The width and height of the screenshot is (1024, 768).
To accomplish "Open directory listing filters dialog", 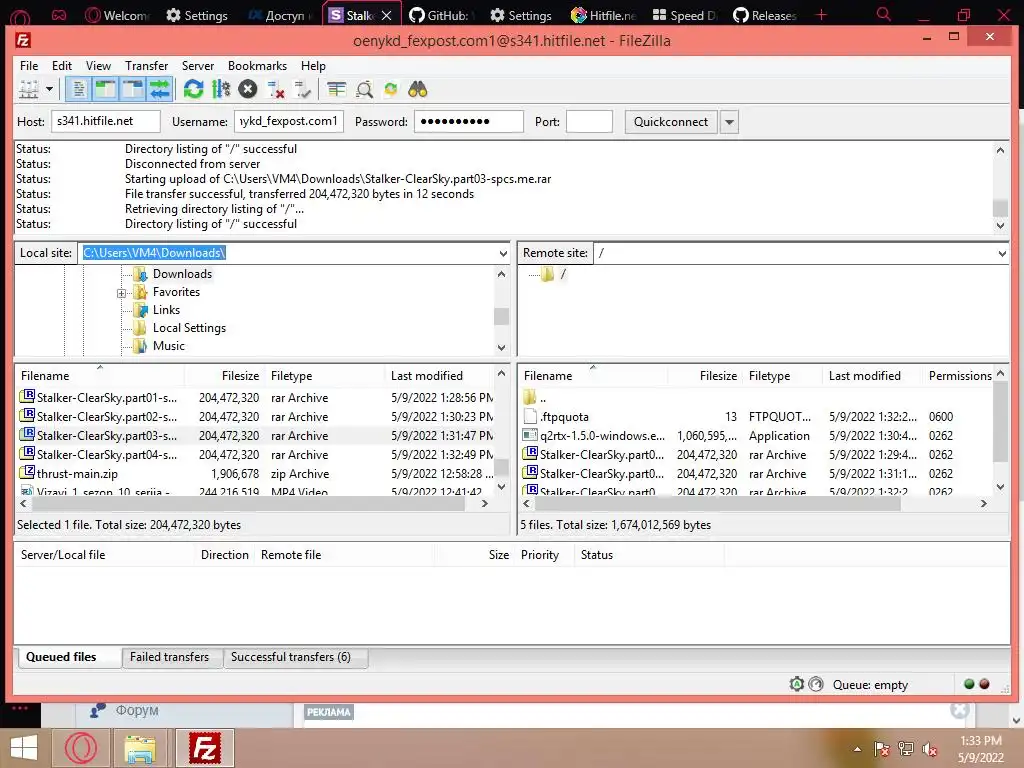I will pyautogui.click(x=336, y=89).
